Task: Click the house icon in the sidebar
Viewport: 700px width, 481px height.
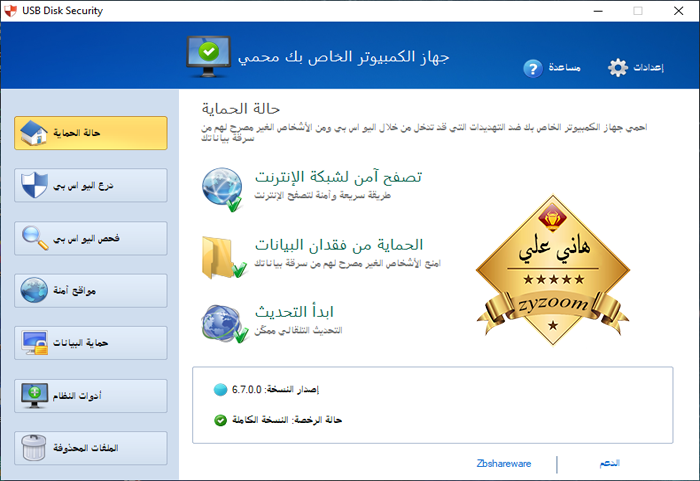Action: pos(34,133)
